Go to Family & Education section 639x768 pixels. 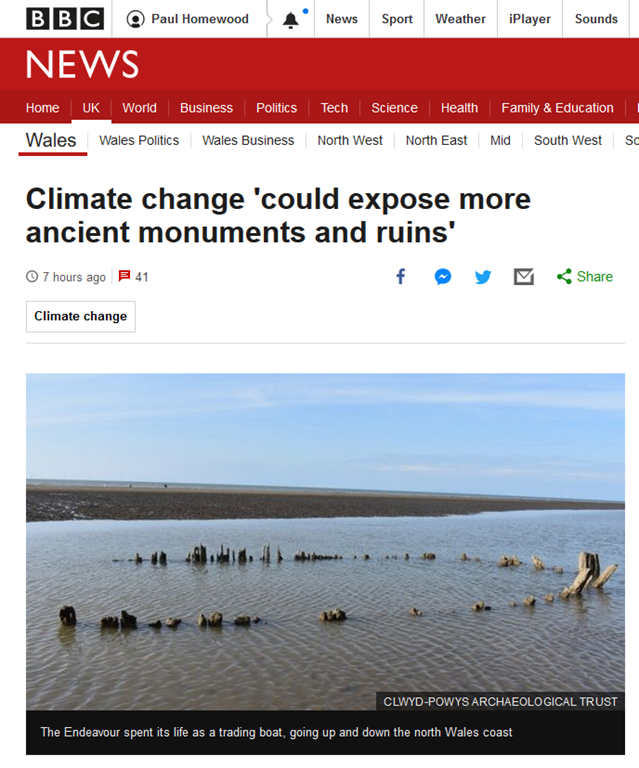(557, 108)
